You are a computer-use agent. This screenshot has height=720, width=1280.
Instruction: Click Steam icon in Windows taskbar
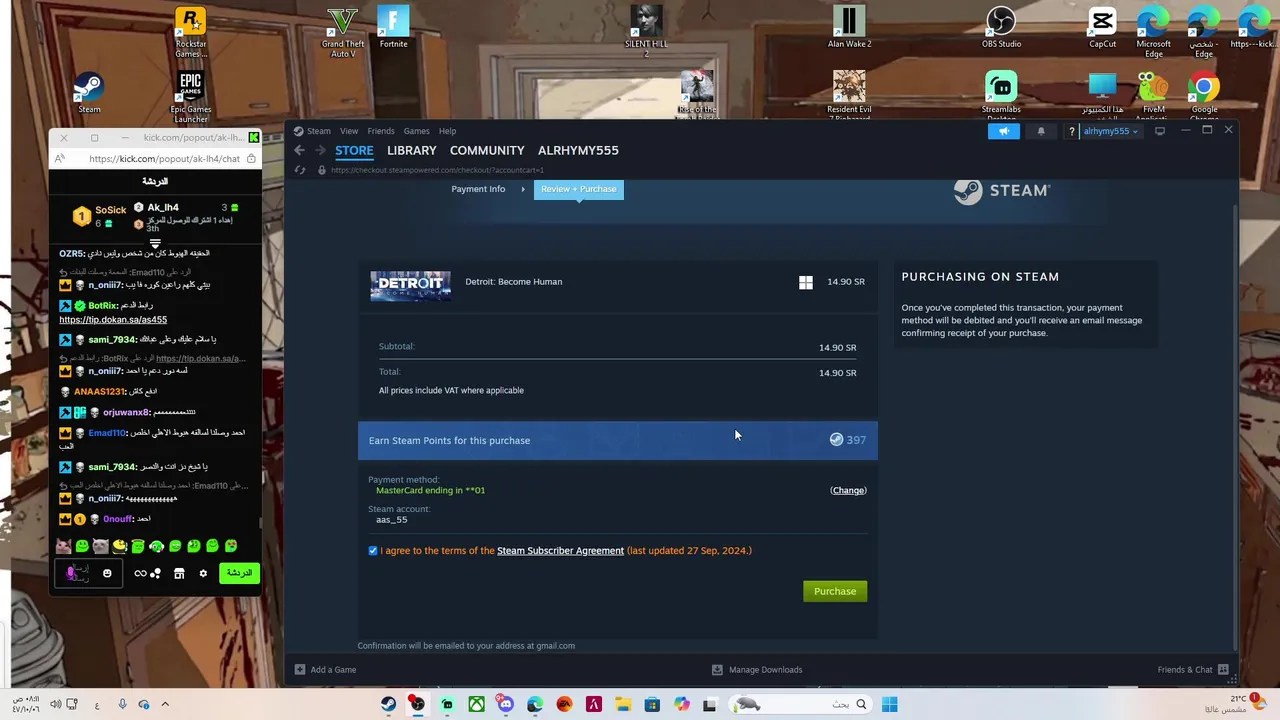click(388, 704)
